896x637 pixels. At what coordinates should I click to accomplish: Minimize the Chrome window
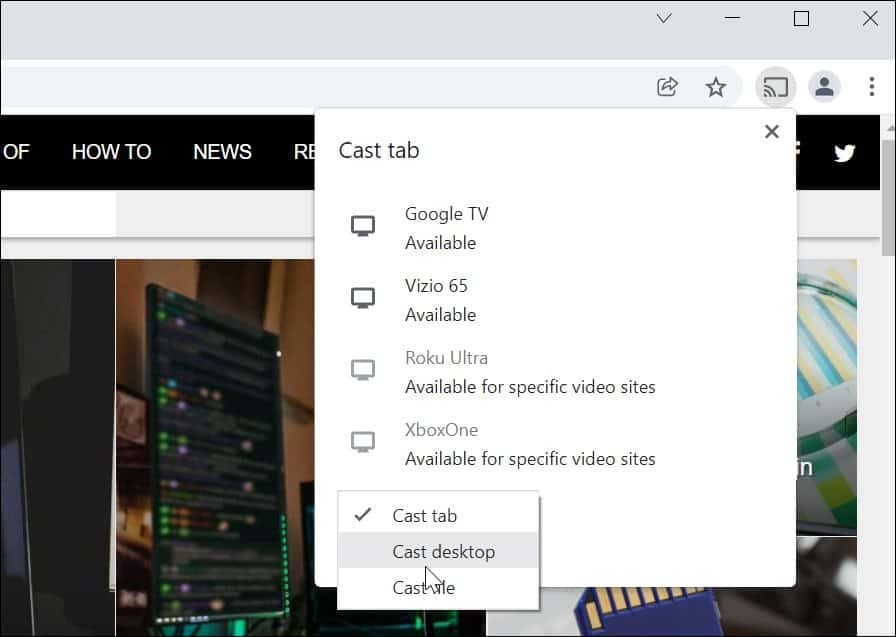[x=733, y=18]
